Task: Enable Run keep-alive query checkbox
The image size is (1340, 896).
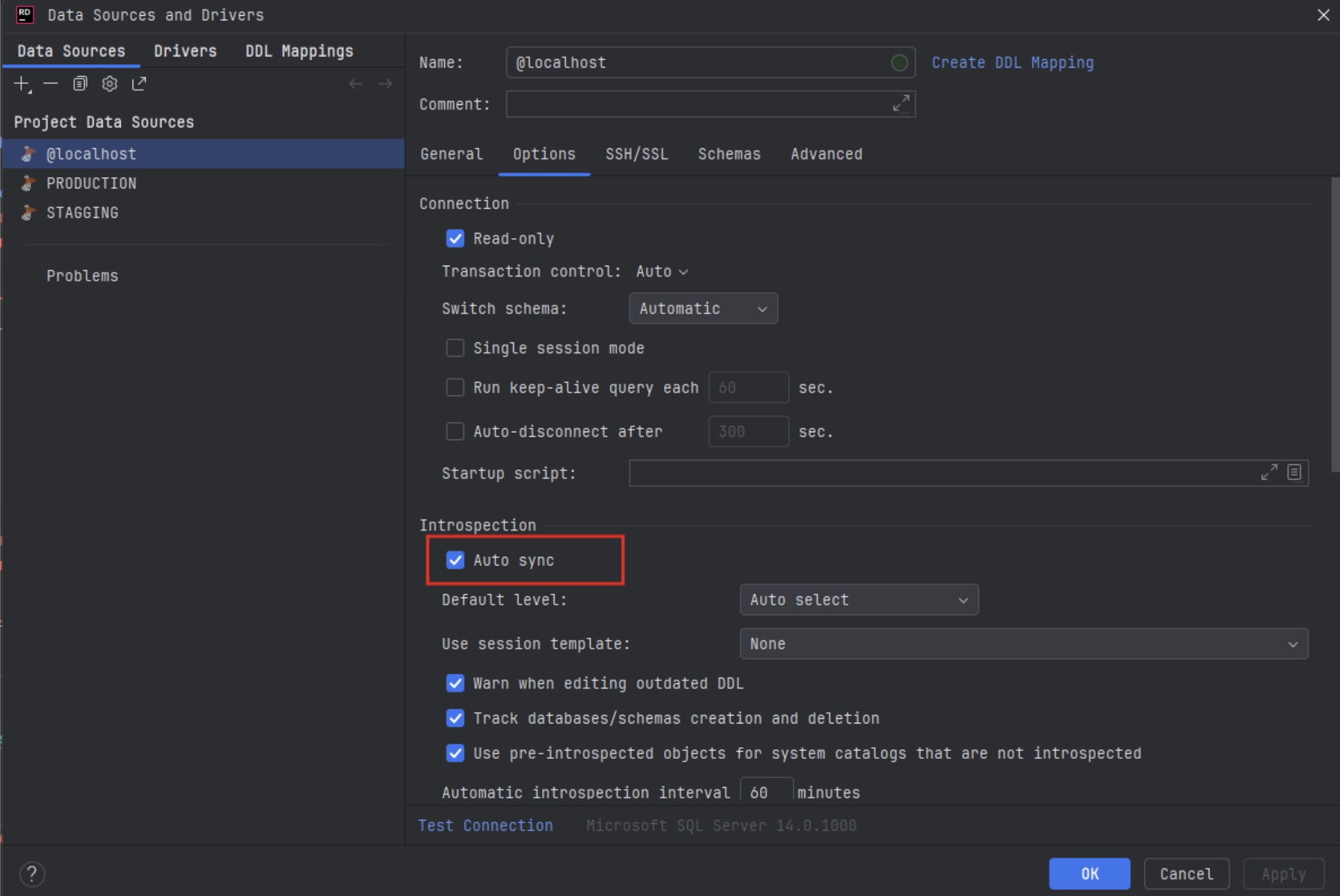Action: click(x=455, y=387)
